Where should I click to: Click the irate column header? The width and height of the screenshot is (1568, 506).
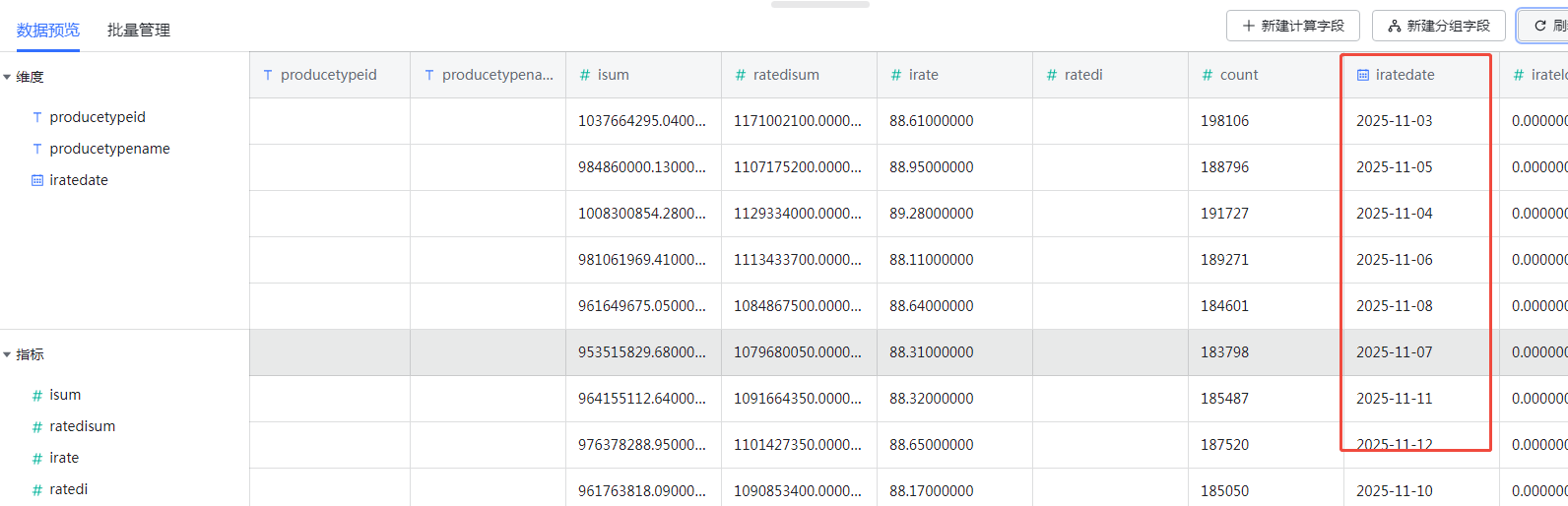click(x=923, y=75)
